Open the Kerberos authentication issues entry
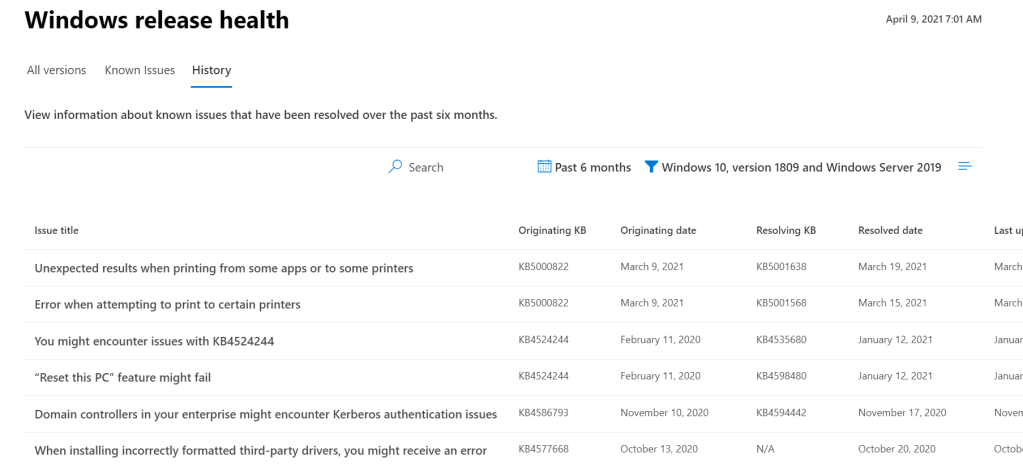Viewport: 1023px width, 466px height. pos(265,414)
